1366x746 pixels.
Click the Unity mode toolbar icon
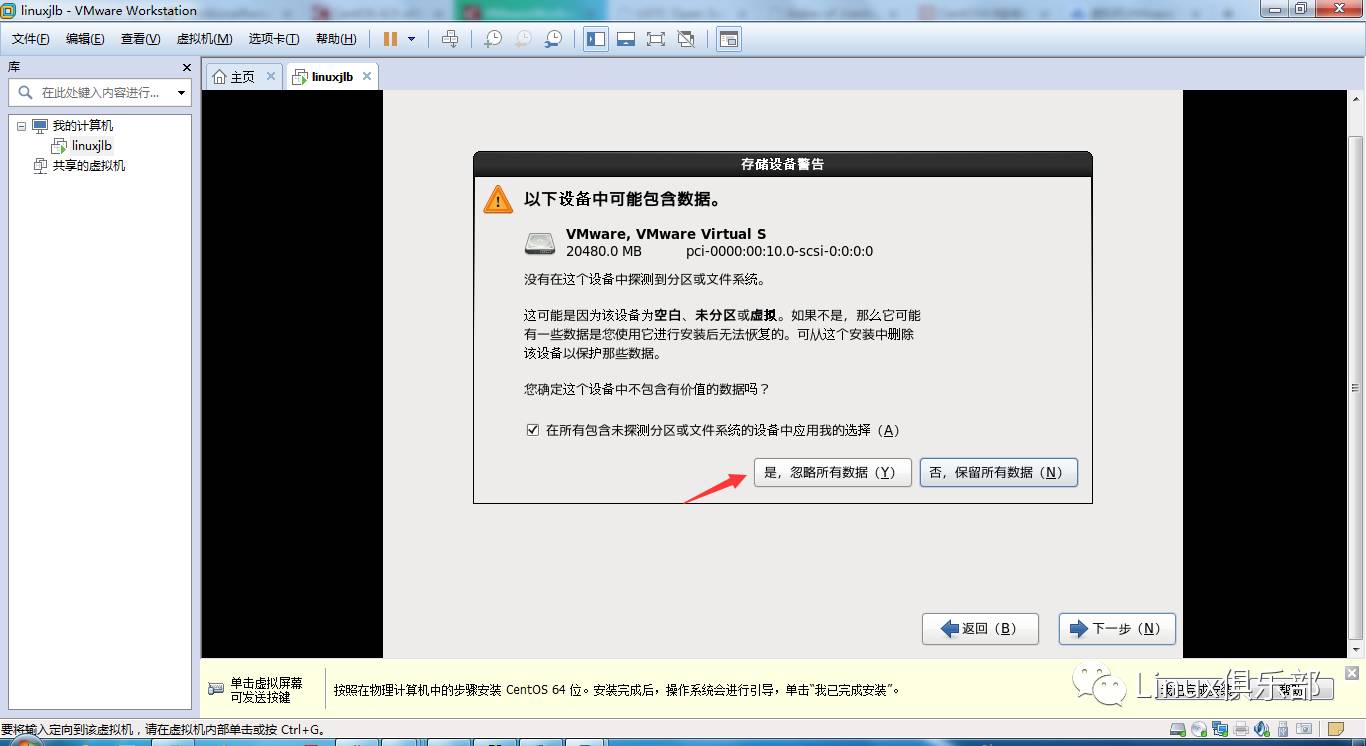click(x=686, y=39)
